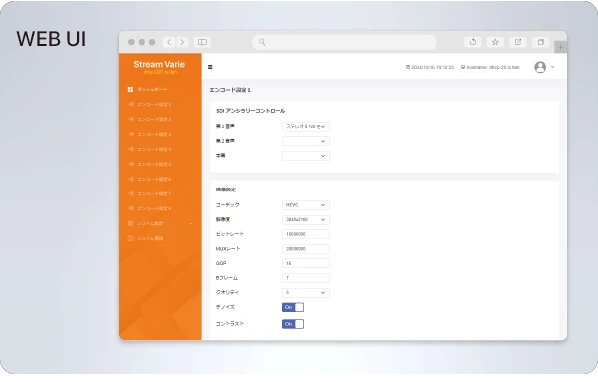Screen dimensions: 598x382
Task: Click the ビットレート input field
Action: point(305,234)
